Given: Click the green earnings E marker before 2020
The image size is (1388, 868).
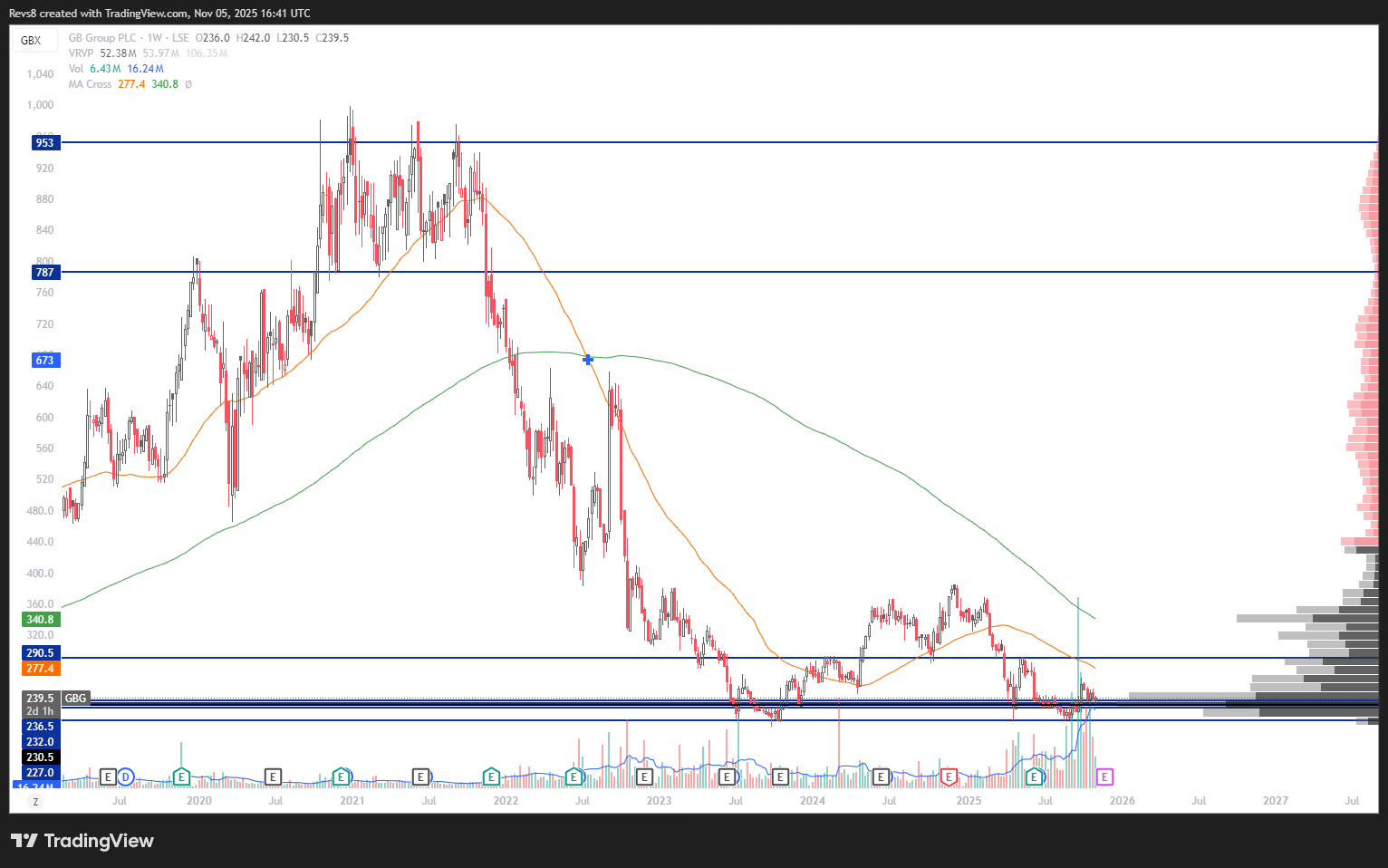Looking at the screenshot, I should pyautogui.click(x=181, y=776).
